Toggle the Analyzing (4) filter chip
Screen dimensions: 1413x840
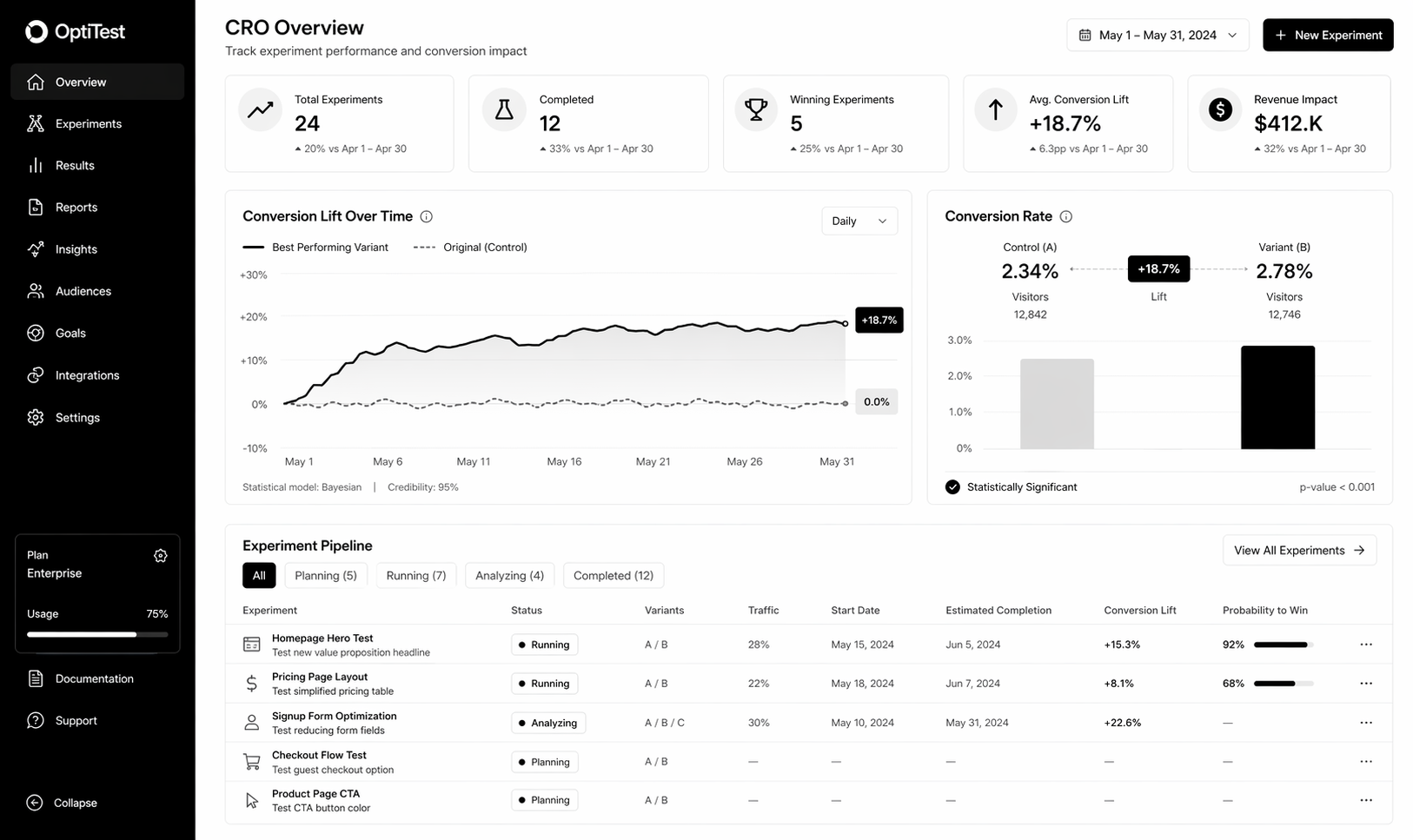click(508, 575)
